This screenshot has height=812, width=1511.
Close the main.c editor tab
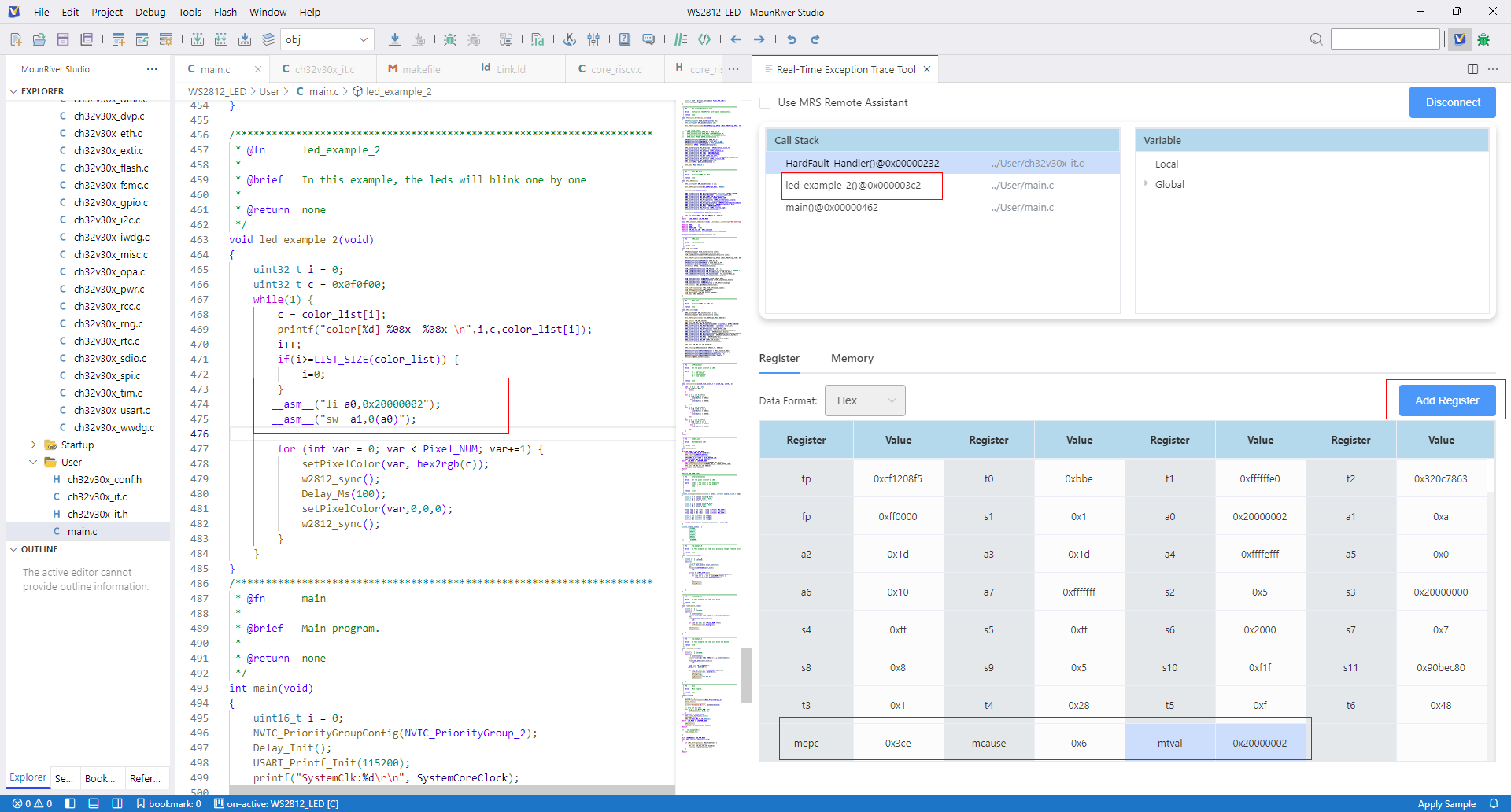pyautogui.click(x=257, y=69)
